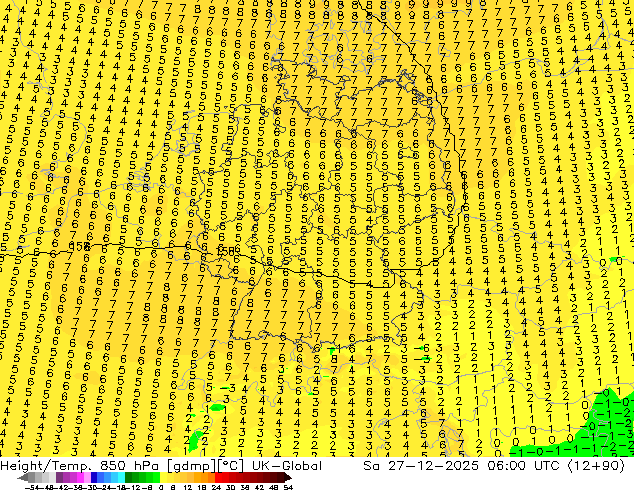Click the '150' height contour label
The width and height of the screenshot is (634, 490).
[x=225, y=251]
